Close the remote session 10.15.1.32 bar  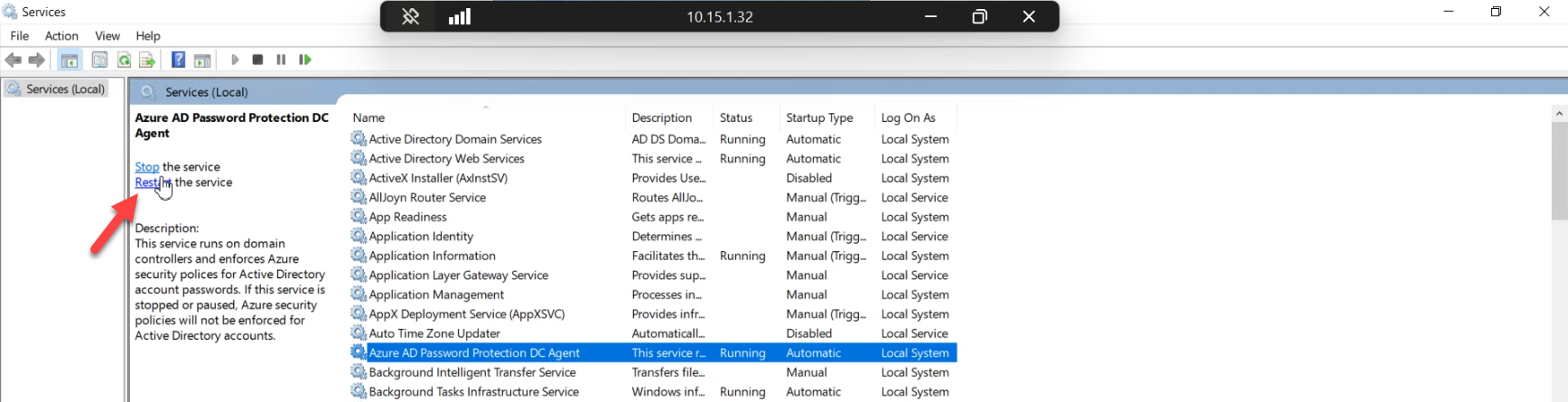tap(1029, 16)
